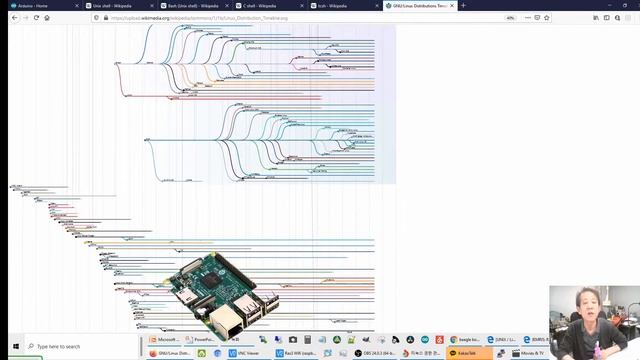This screenshot has height=360, width=640.
Task: Open the calculator icon in taskbar
Action: (x=308, y=340)
